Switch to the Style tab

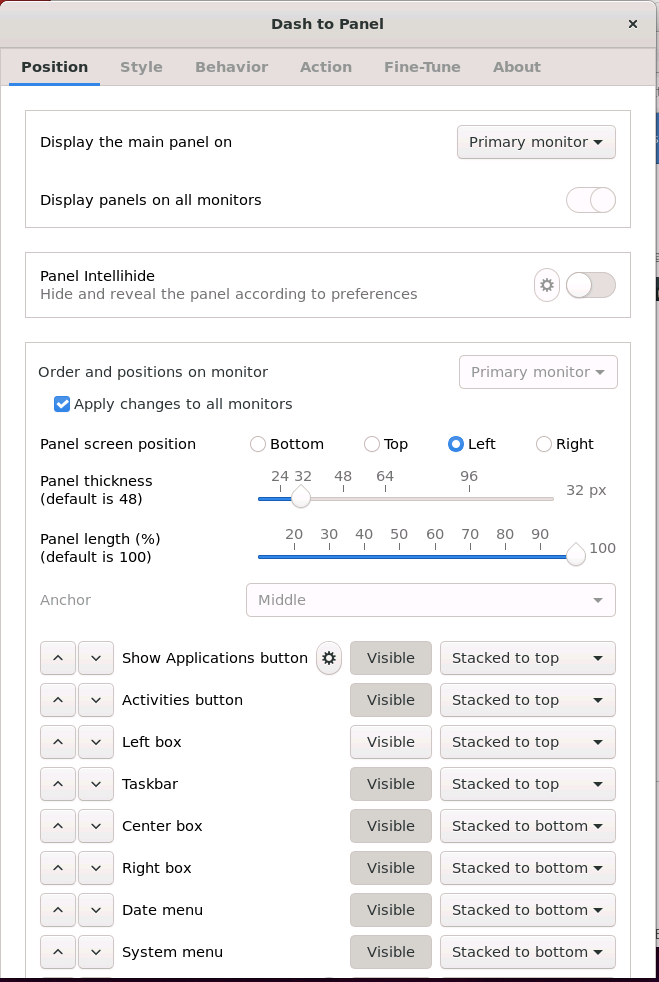pos(142,67)
